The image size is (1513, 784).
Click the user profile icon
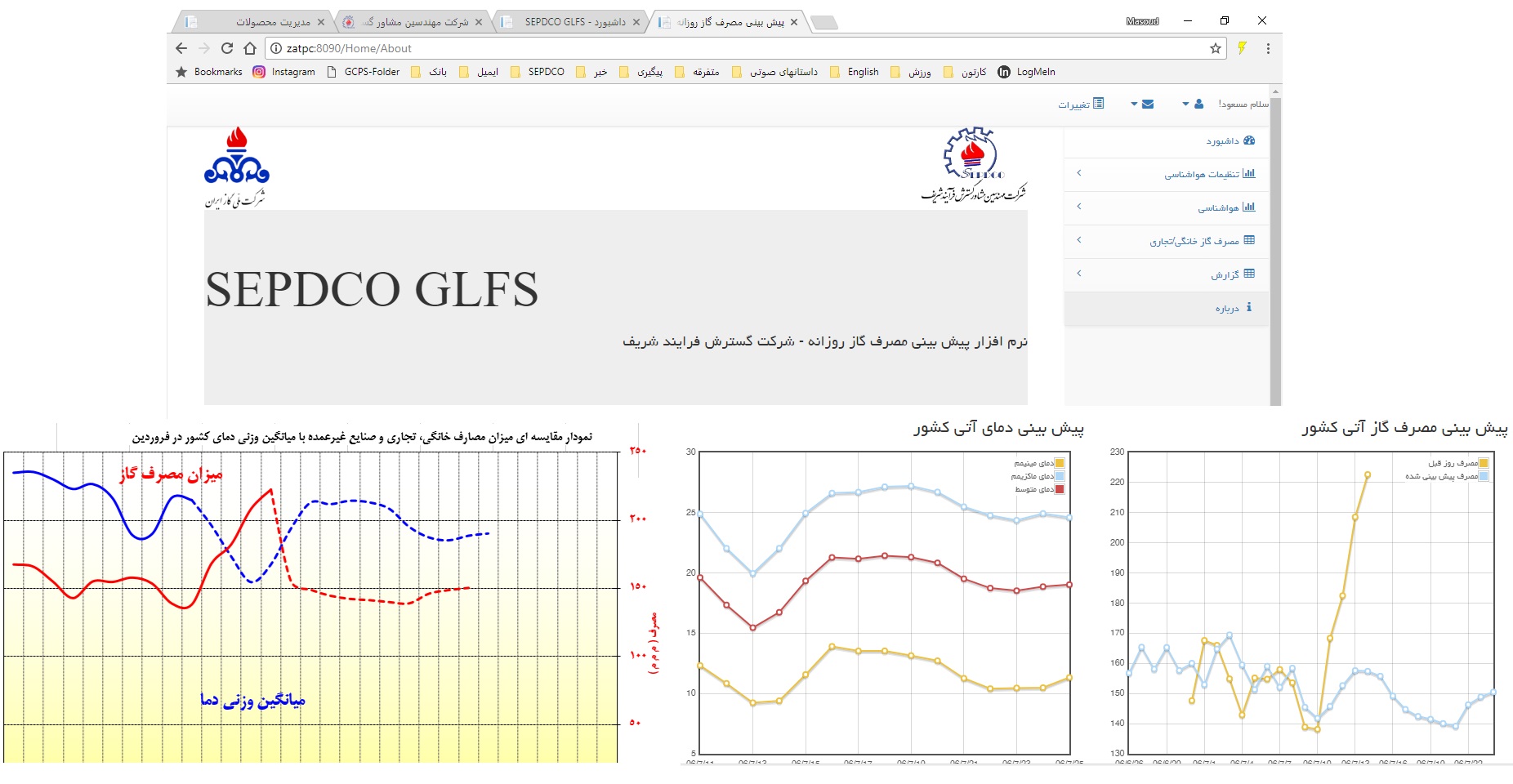pos(1198,104)
